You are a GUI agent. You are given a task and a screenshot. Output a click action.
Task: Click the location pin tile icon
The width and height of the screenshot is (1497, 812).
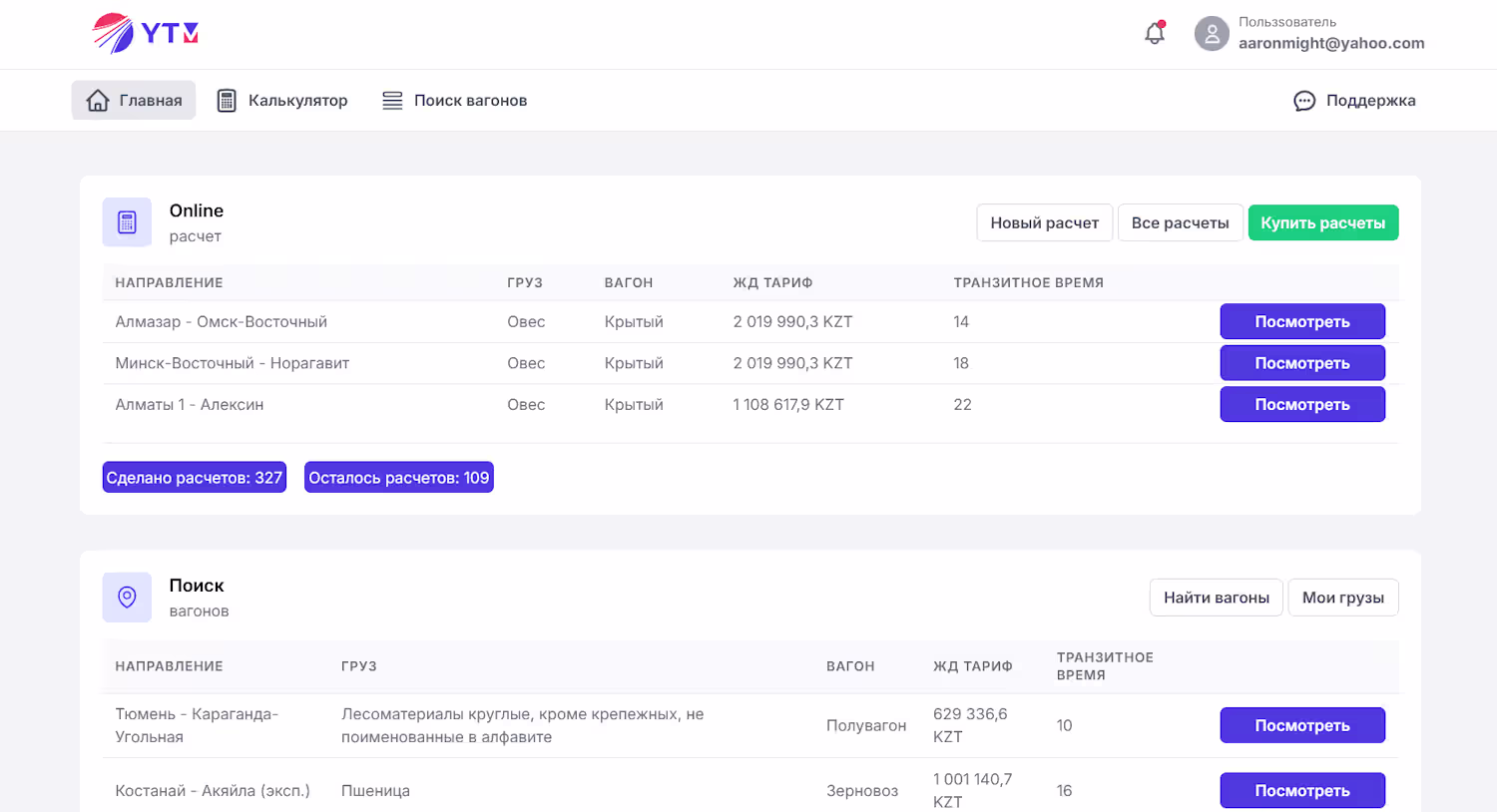point(127,598)
